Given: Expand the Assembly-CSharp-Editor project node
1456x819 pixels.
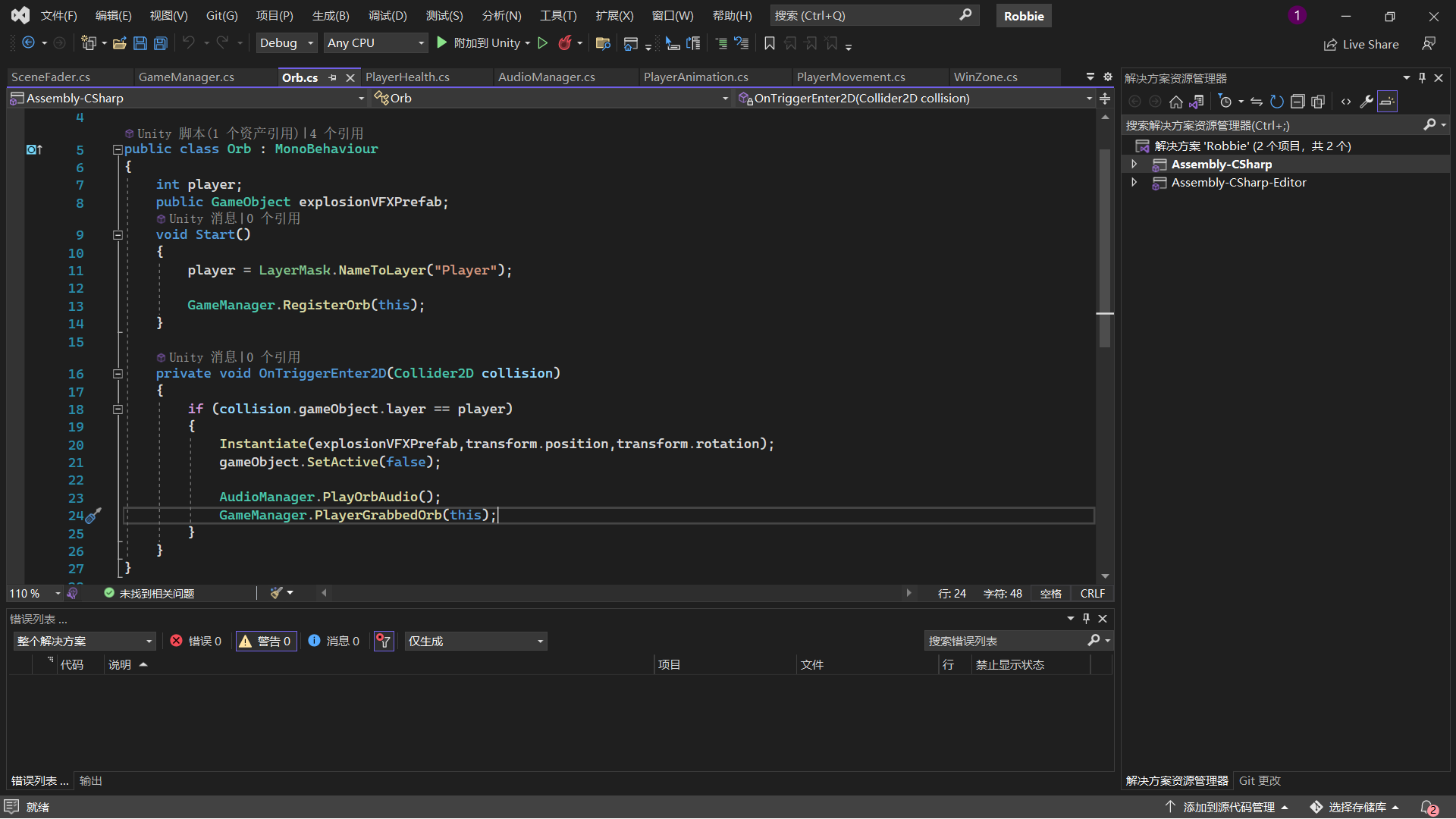Looking at the screenshot, I should (1134, 183).
